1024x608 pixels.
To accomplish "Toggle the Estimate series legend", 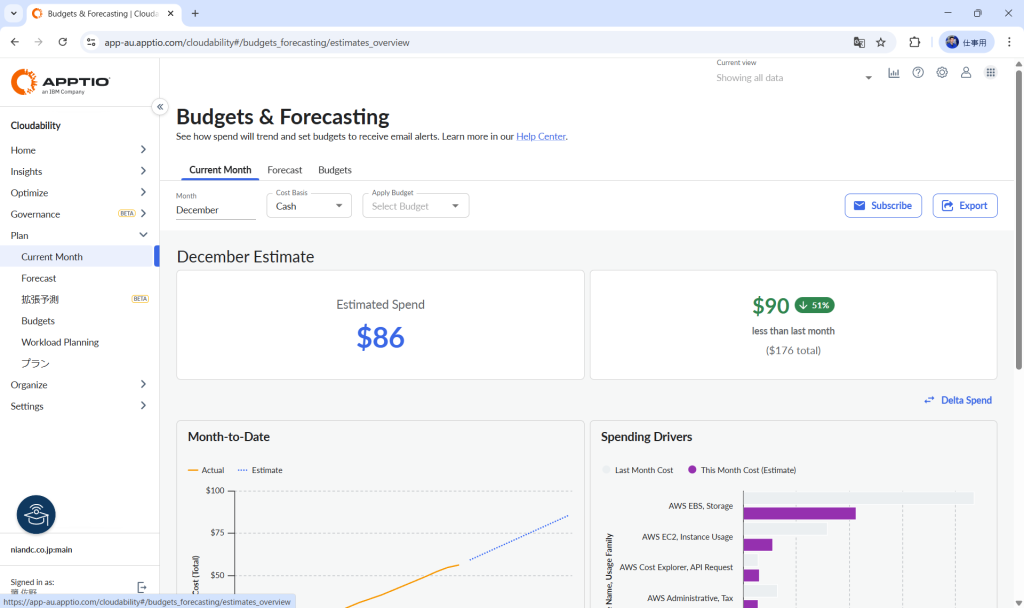I will pos(260,470).
